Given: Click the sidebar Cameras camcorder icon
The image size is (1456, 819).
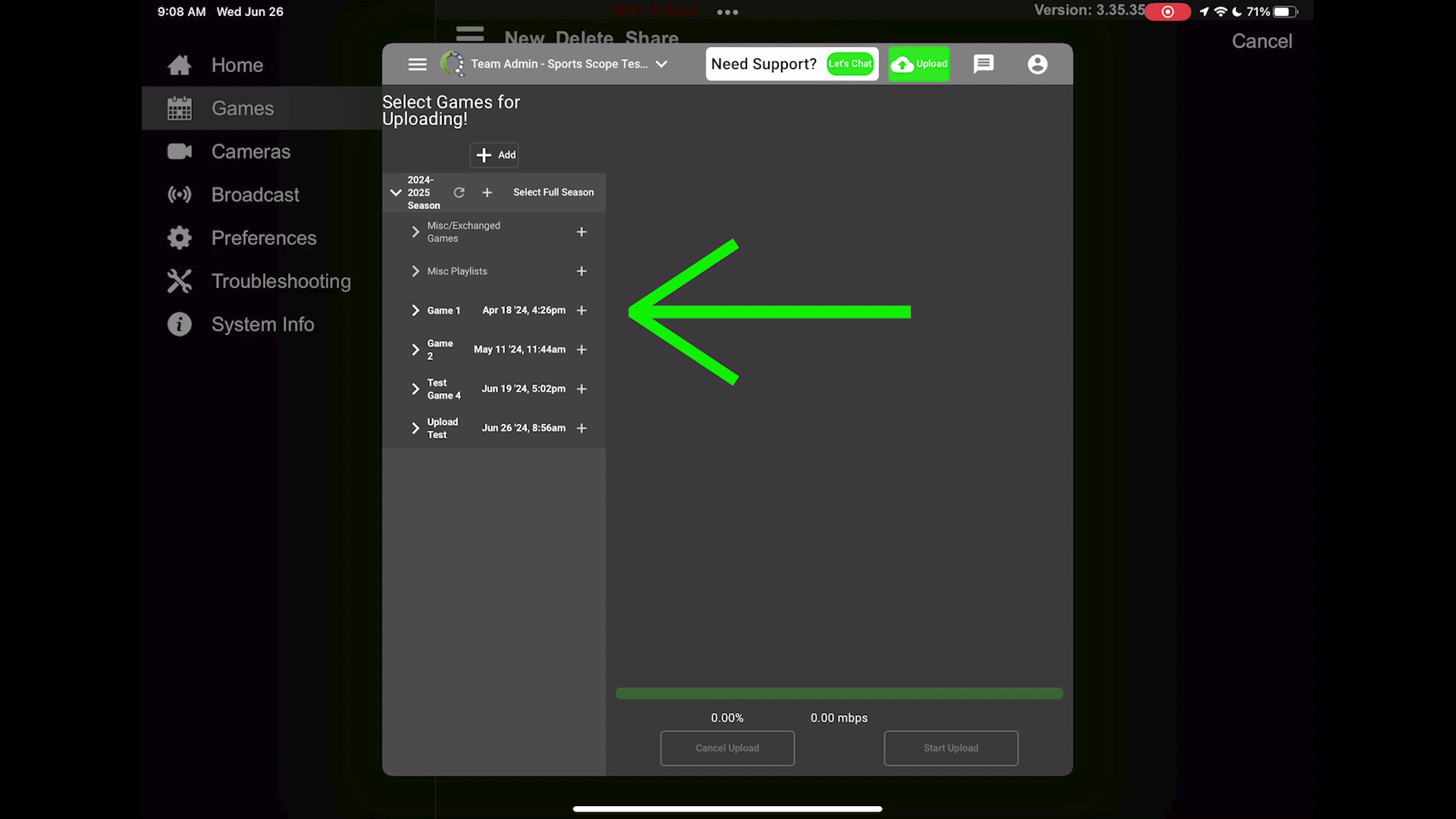Looking at the screenshot, I should click(x=180, y=152).
